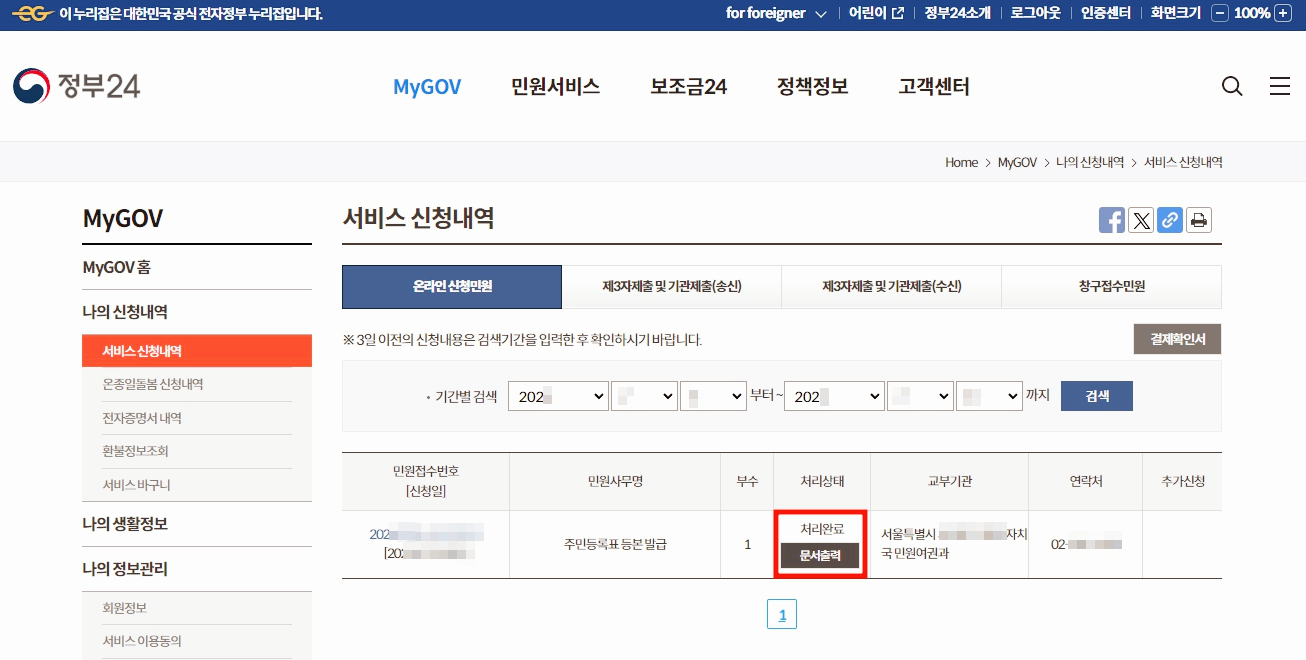Print the page using the printer icon
This screenshot has width=1306, height=660.
click(1198, 220)
